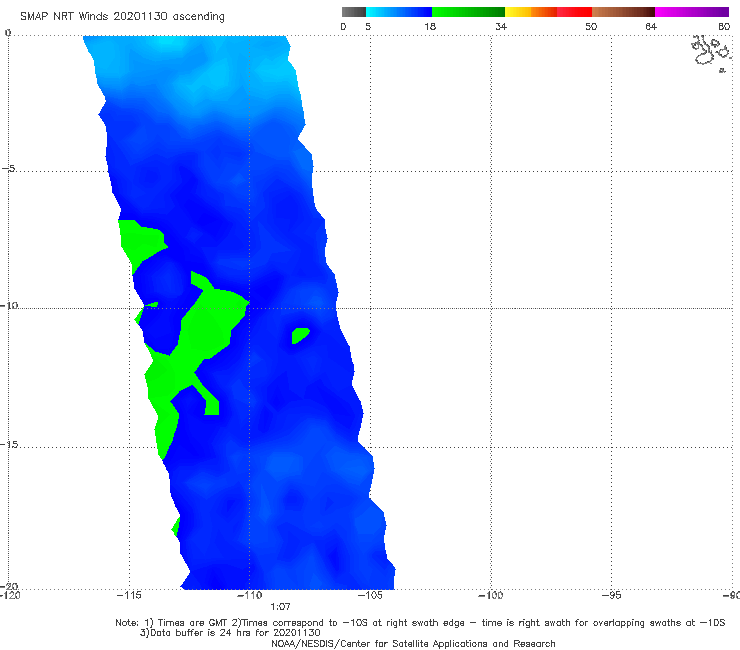Viewport: 740px width, 650px height.
Task: Click the yellow-red 34-50 segment of the color bar
Action: click(548, 12)
